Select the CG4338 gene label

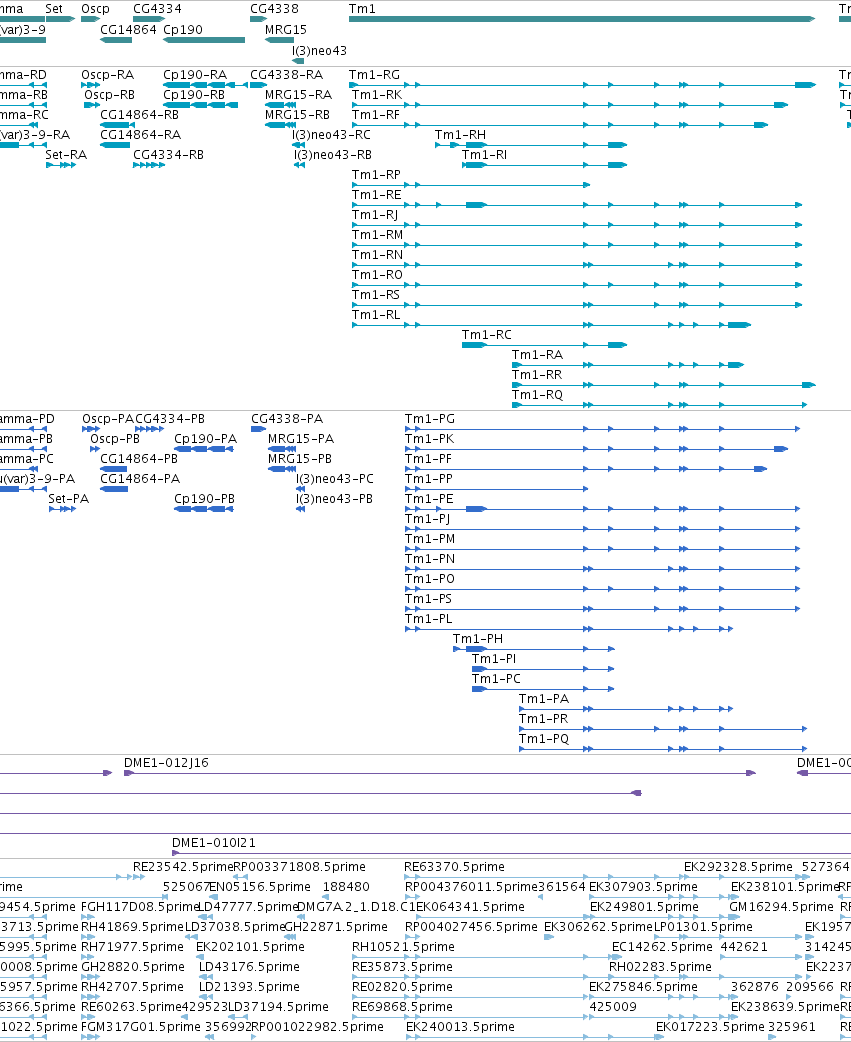(x=274, y=9)
